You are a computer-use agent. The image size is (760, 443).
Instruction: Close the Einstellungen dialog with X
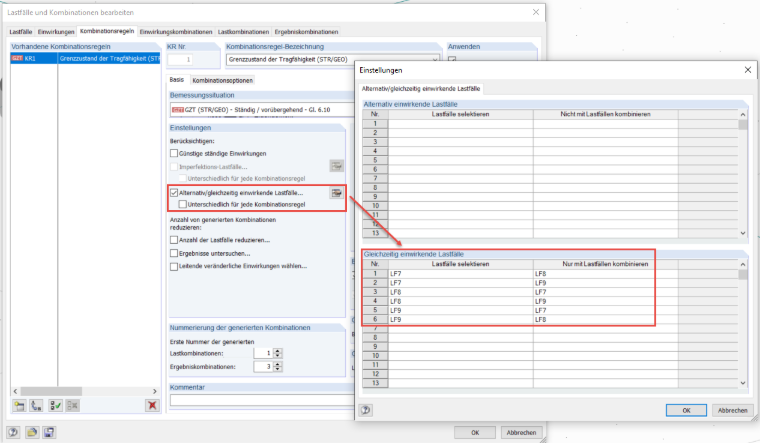pos(747,70)
